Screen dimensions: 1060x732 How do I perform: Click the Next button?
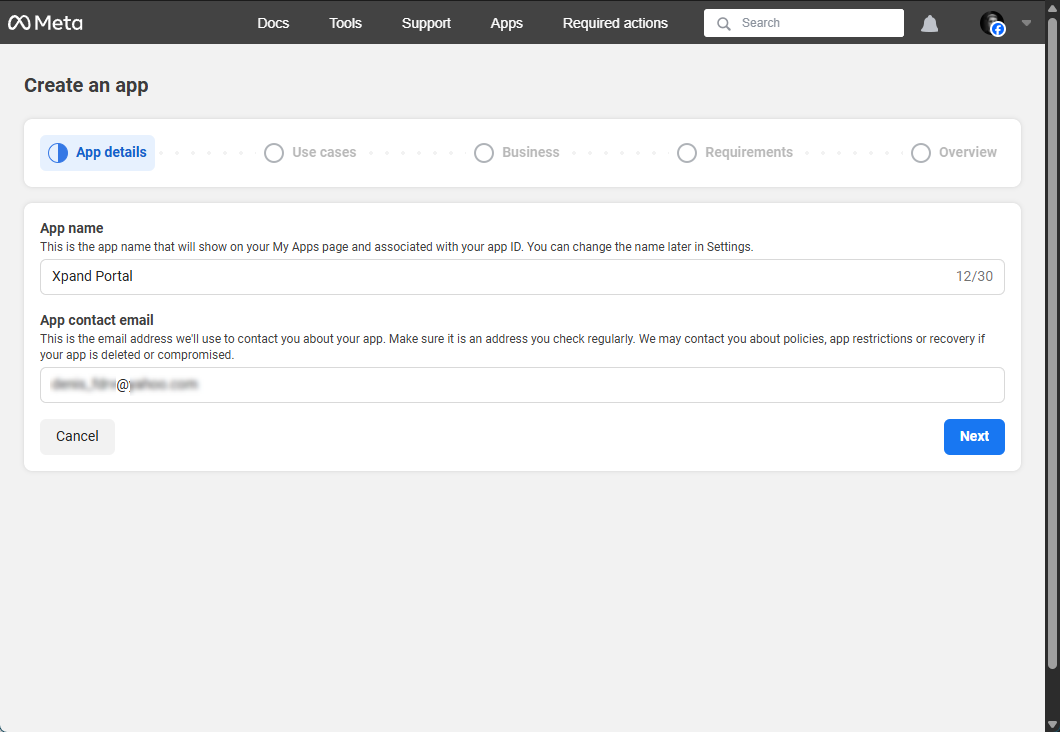[974, 437]
